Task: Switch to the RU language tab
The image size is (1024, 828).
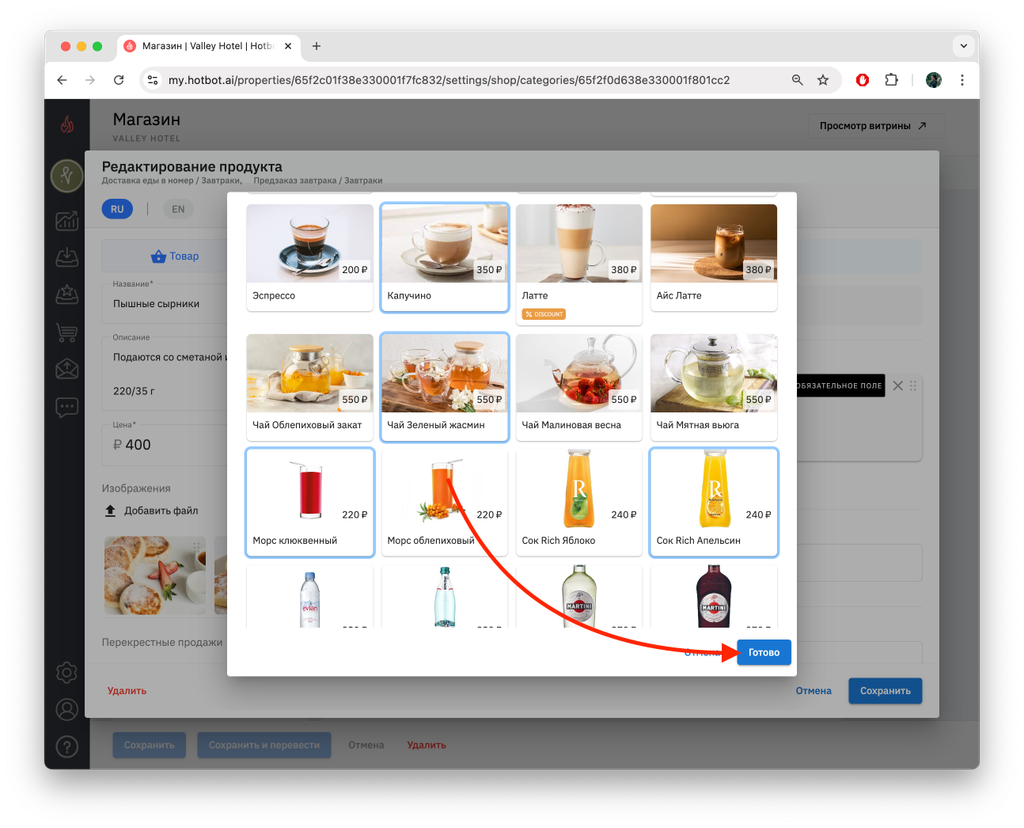Action: click(117, 209)
